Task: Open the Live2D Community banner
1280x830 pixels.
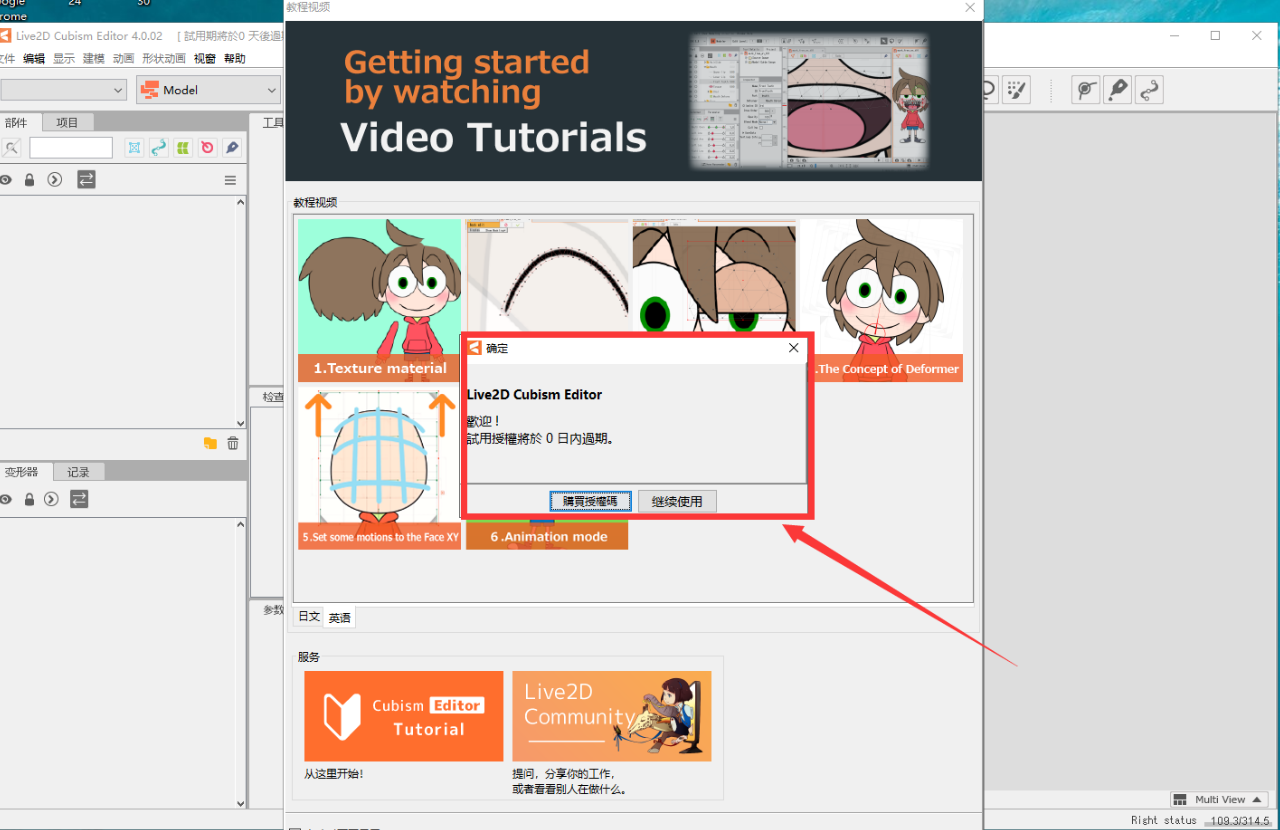Action: (612, 716)
